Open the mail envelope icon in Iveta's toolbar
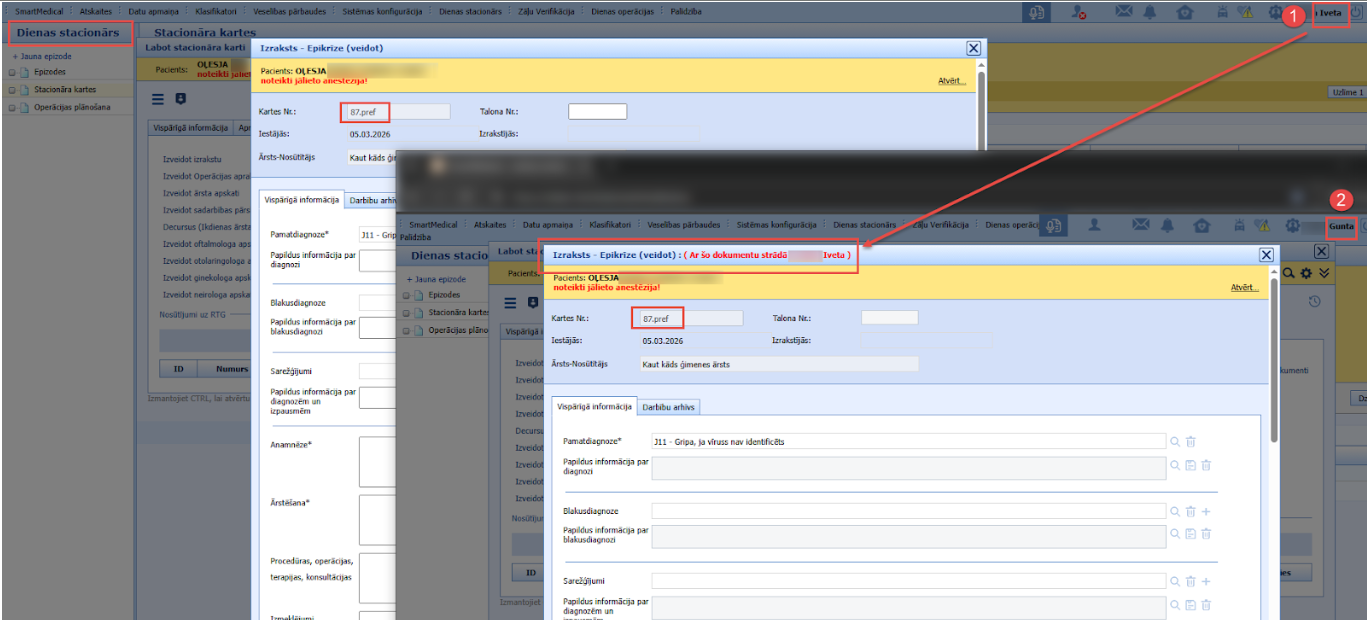1367x620 pixels. [x=1124, y=12]
